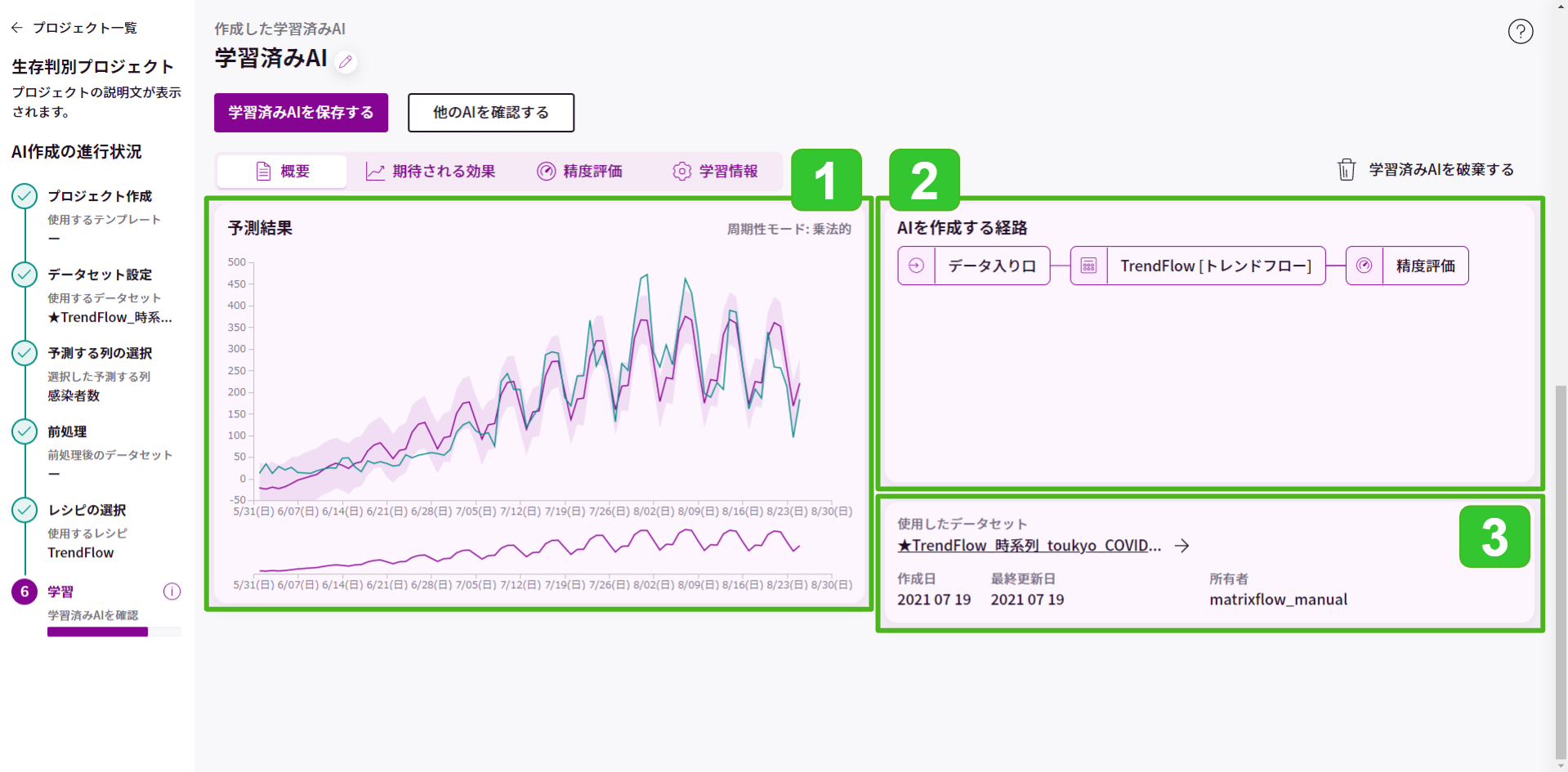This screenshot has width=1568, height=772.
Task: Switch to the 期待される効果 tab
Action: pyautogui.click(x=431, y=171)
